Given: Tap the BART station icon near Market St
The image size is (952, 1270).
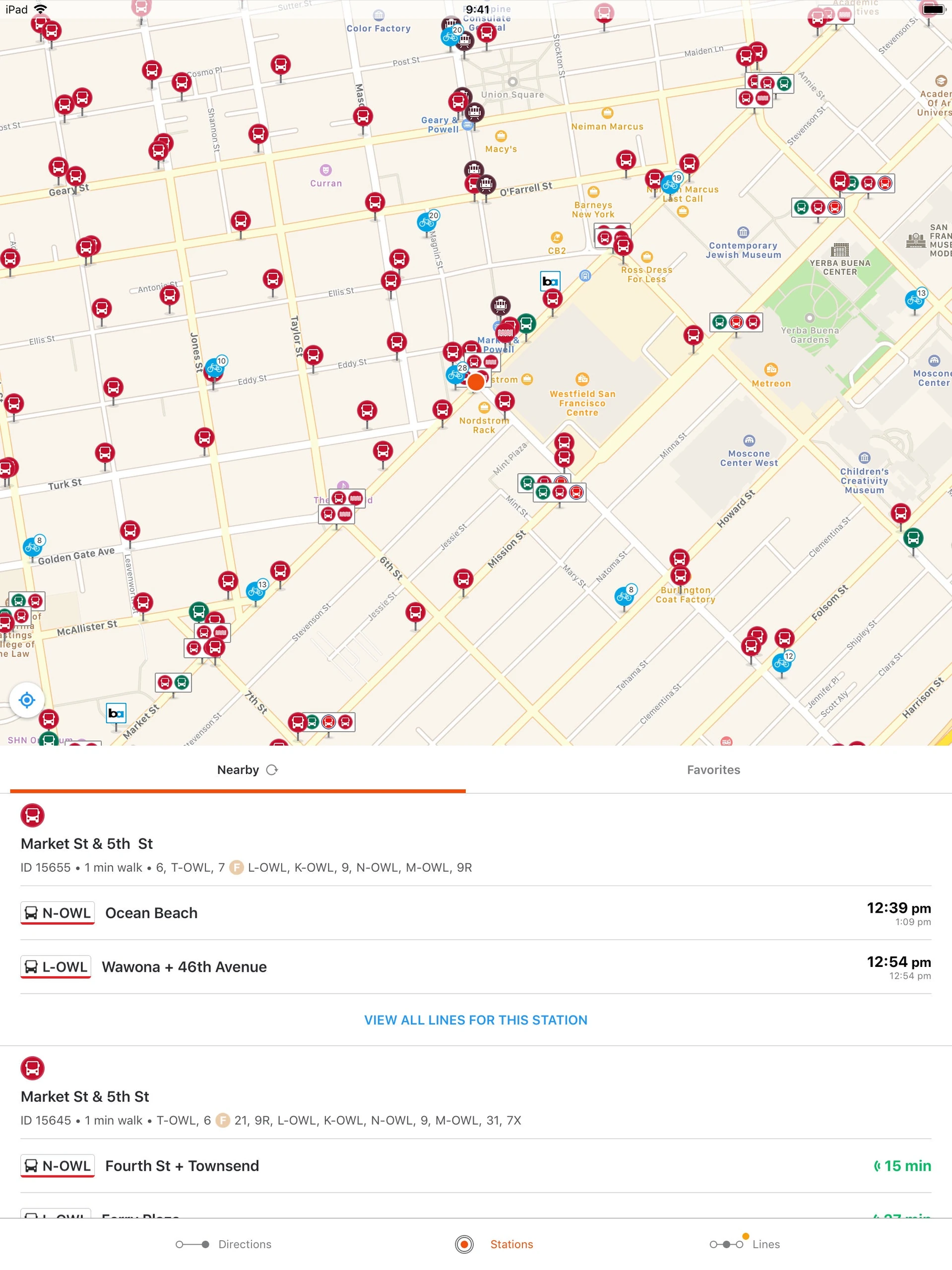Looking at the screenshot, I should (x=116, y=712).
